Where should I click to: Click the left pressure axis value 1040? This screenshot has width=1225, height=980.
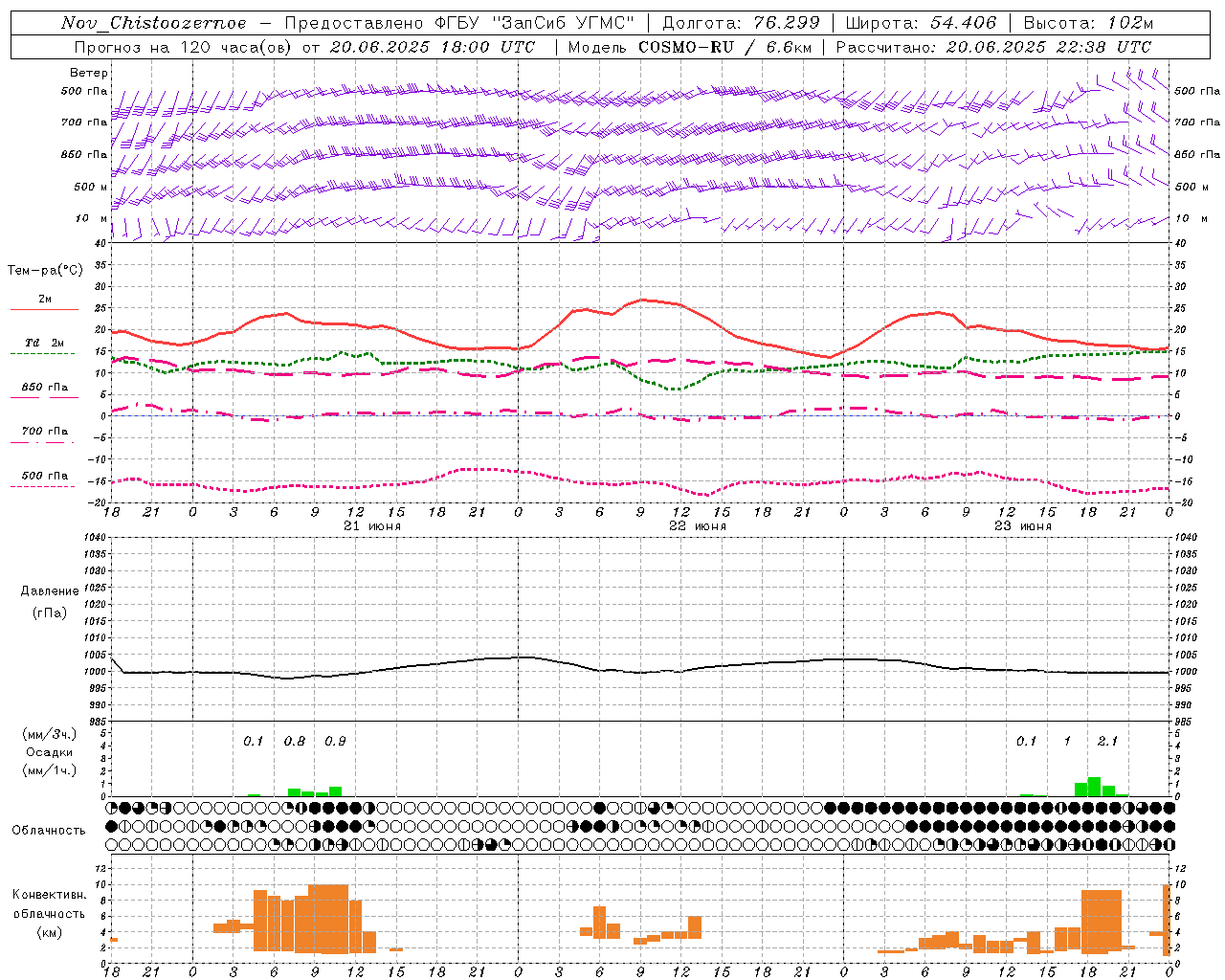pos(94,538)
